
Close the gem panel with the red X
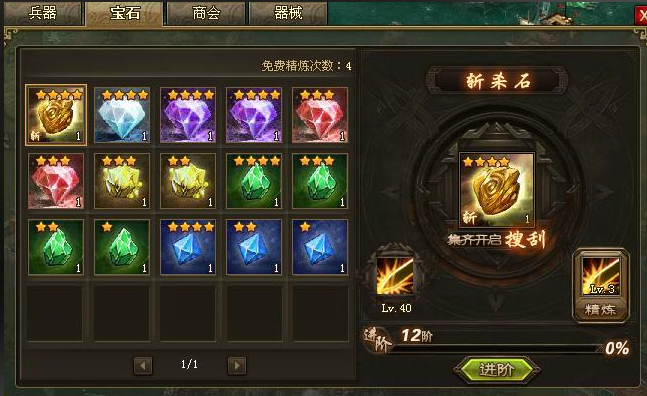(641, 16)
